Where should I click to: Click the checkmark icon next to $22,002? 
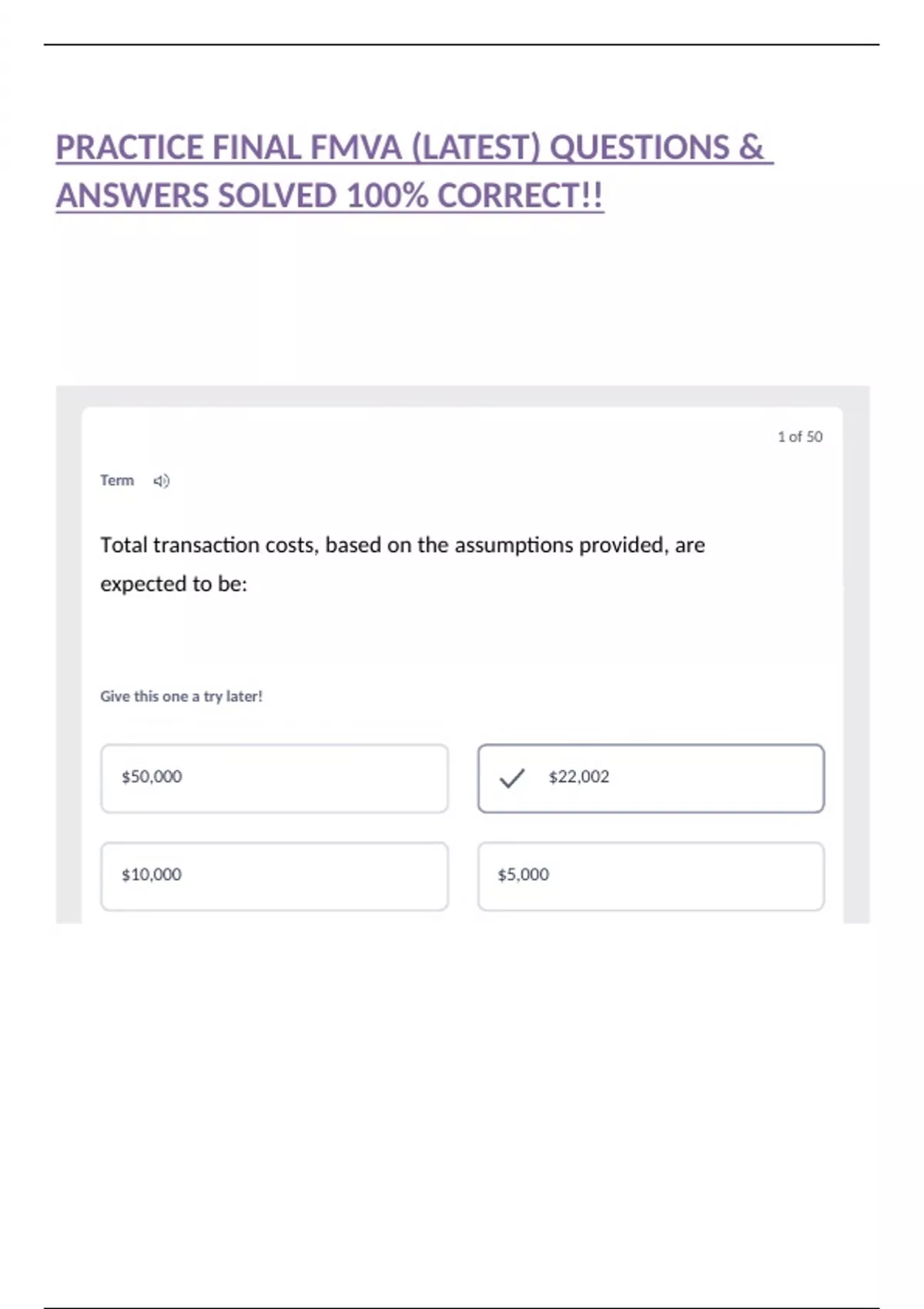(511, 778)
